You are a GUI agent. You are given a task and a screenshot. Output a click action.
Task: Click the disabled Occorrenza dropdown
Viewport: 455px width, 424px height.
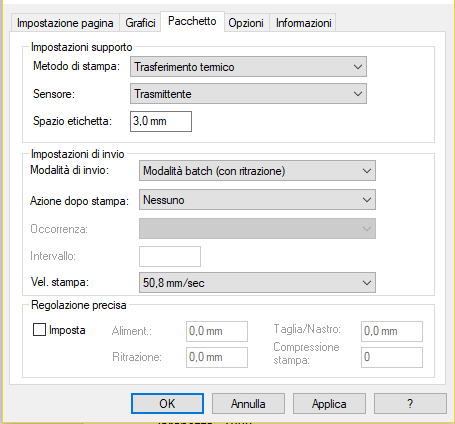(x=257, y=229)
